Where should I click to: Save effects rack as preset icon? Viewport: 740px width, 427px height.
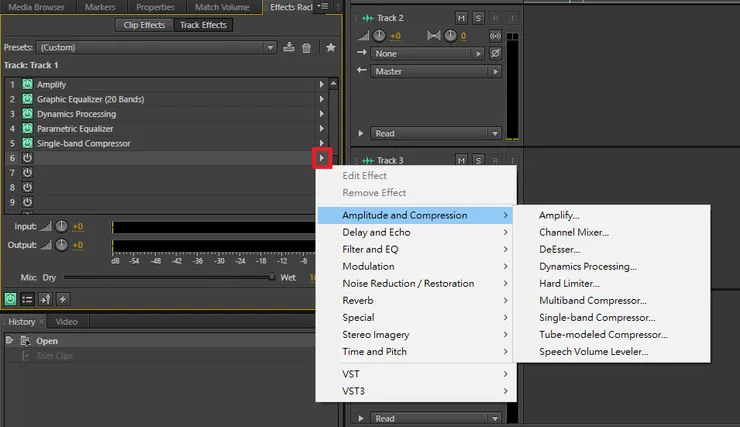[290, 47]
